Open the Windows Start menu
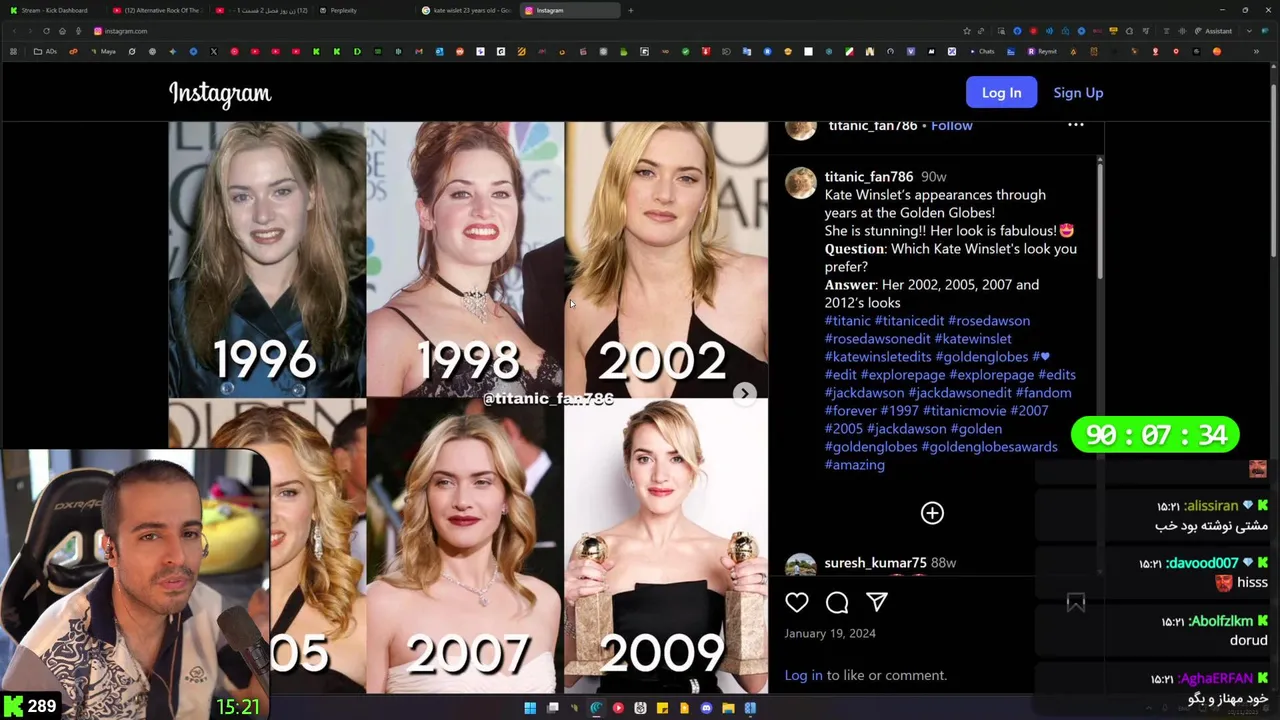The height and width of the screenshot is (720, 1280). [530, 708]
